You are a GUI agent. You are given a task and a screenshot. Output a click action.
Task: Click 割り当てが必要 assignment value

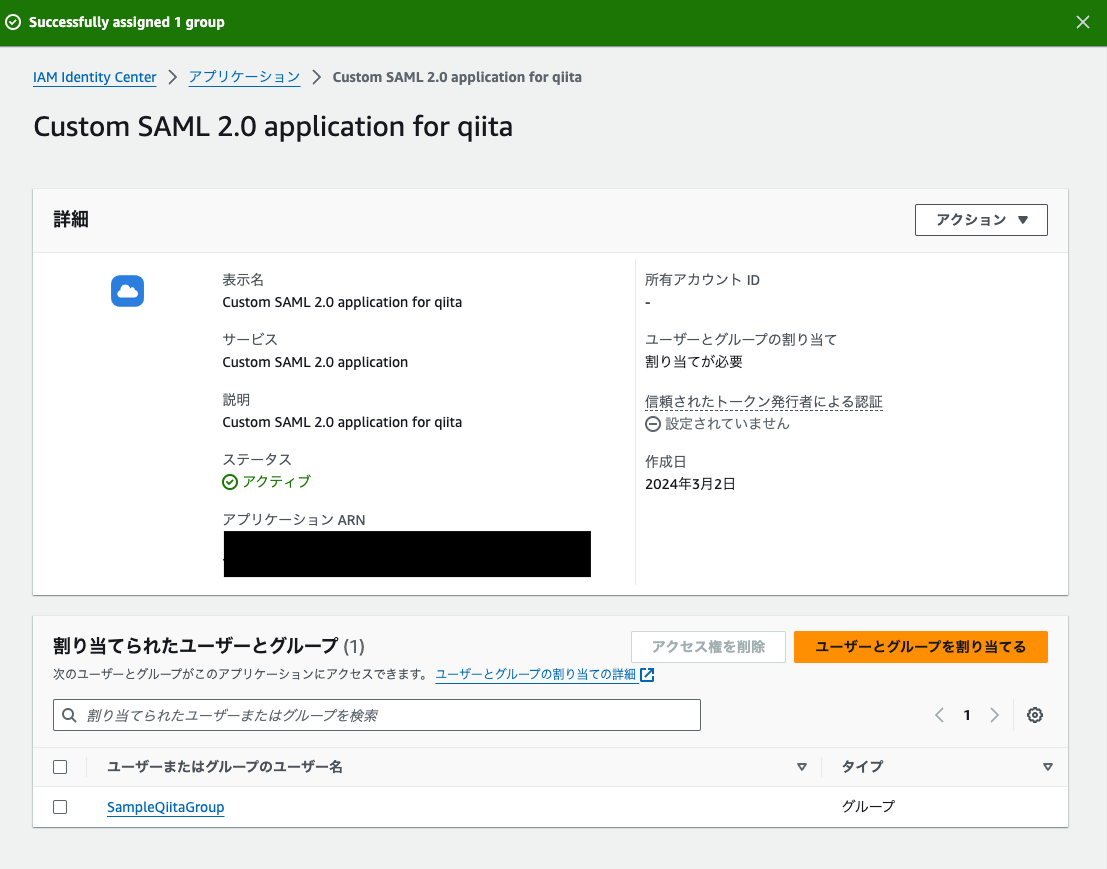(693, 361)
